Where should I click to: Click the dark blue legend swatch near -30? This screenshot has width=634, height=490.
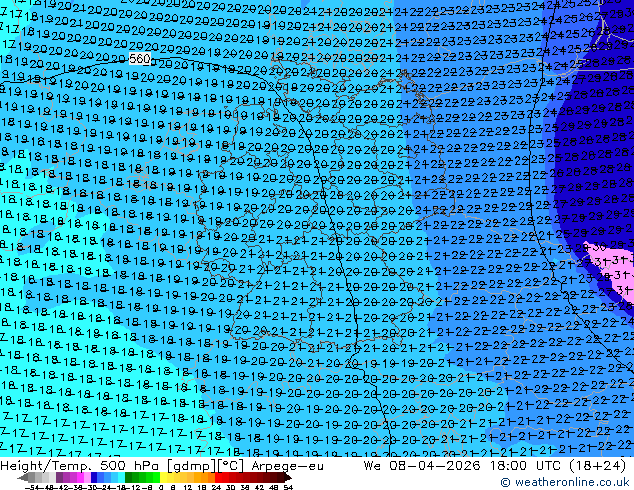(x=94, y=478)
